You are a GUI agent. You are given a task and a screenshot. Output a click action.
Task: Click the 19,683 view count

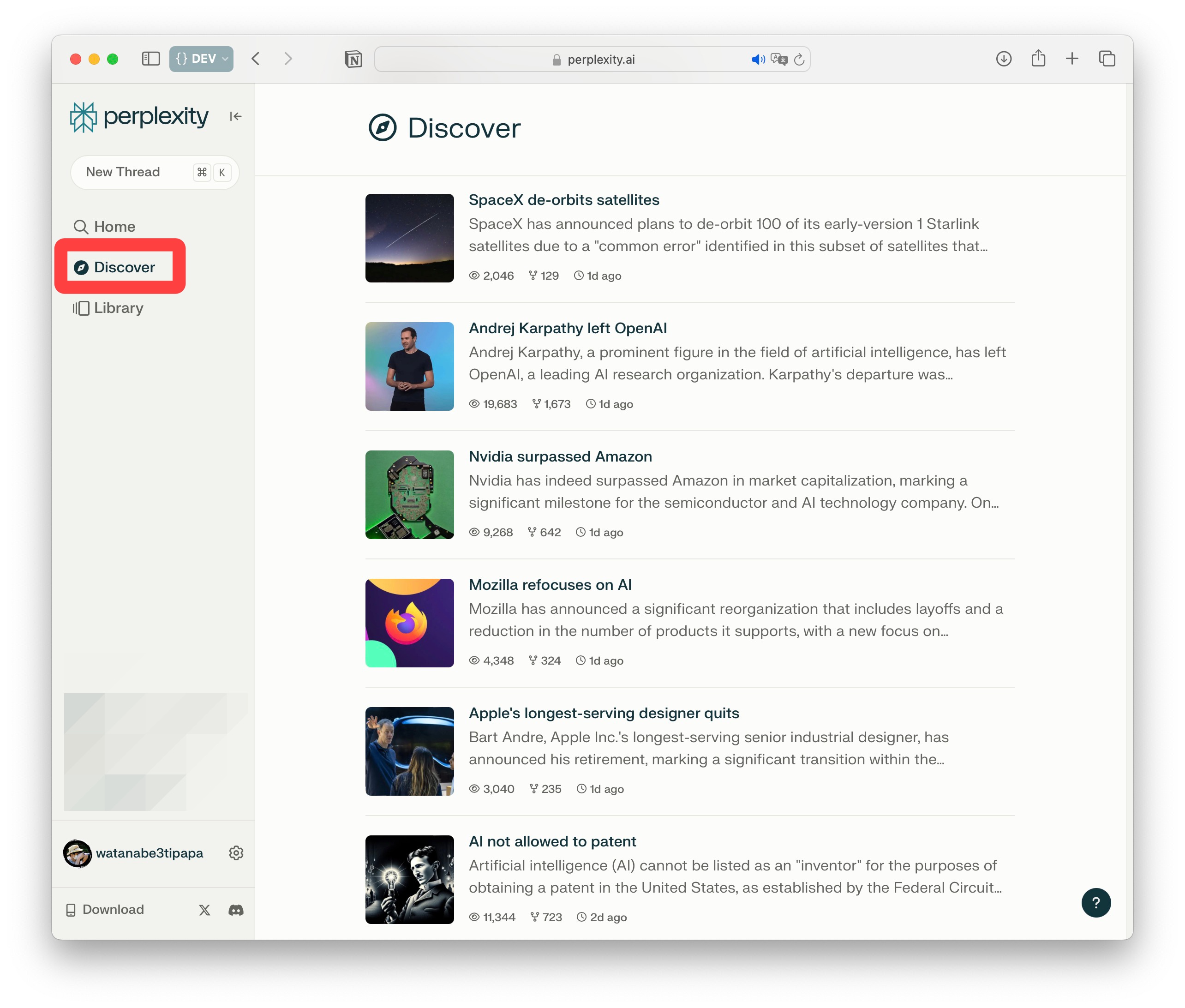(492, 404)
